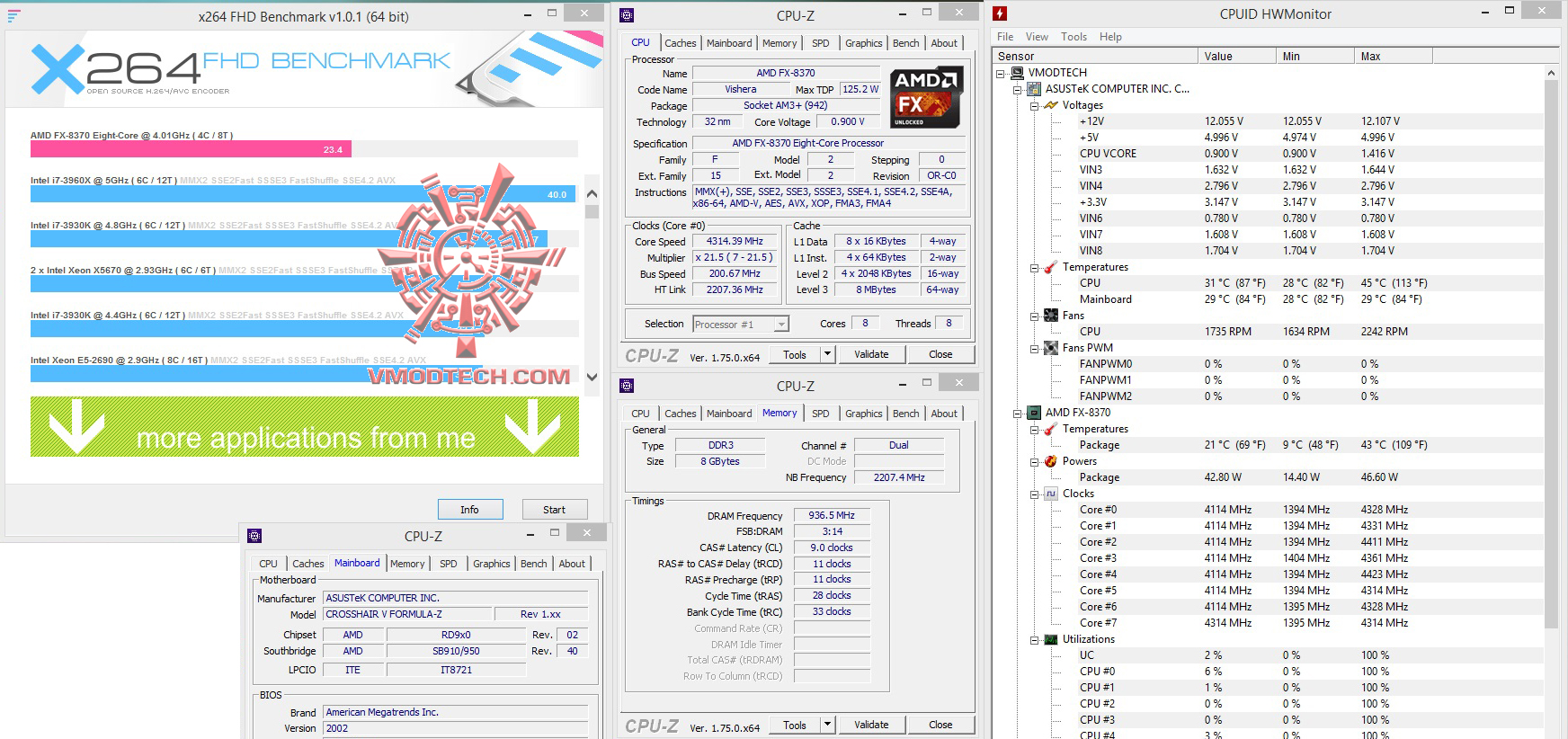Click the down arrow of x264 results scrollbar
Image resolution: width=1568 pixels, height=739 pixels.
592,377
